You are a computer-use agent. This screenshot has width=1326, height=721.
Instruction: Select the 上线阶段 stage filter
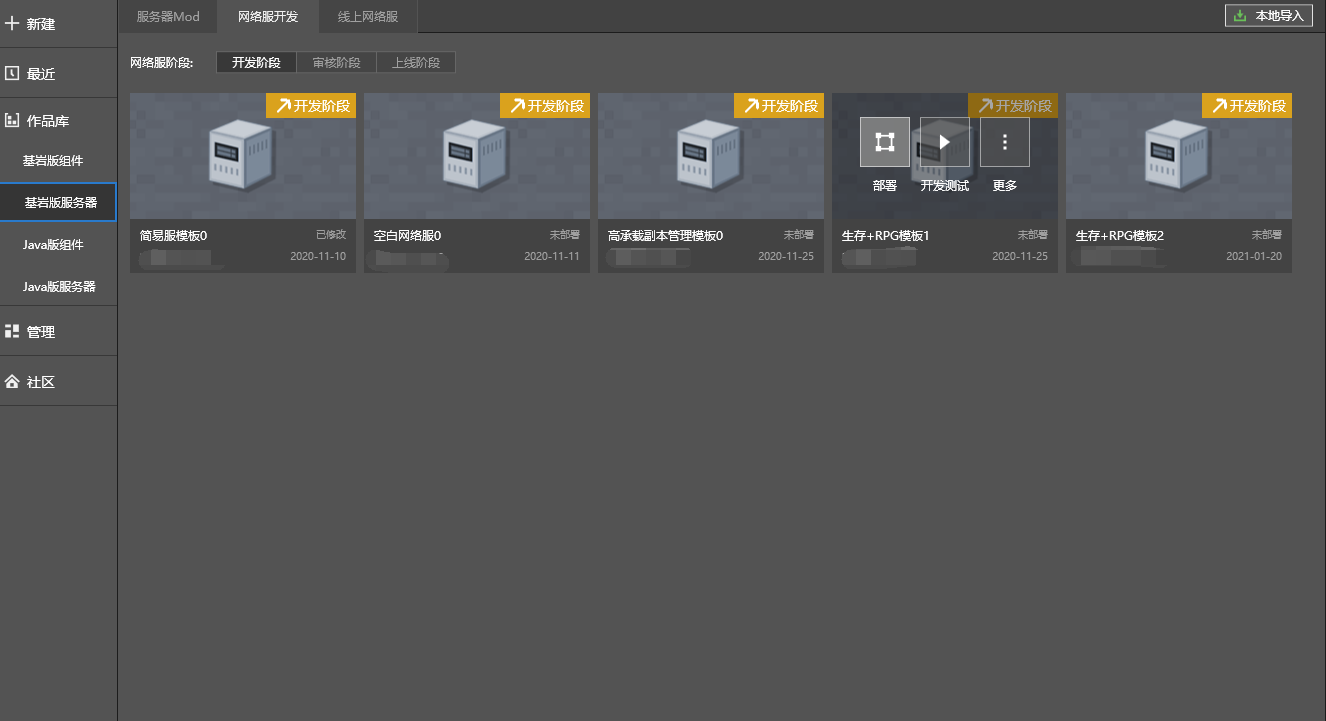pos(416,62)
